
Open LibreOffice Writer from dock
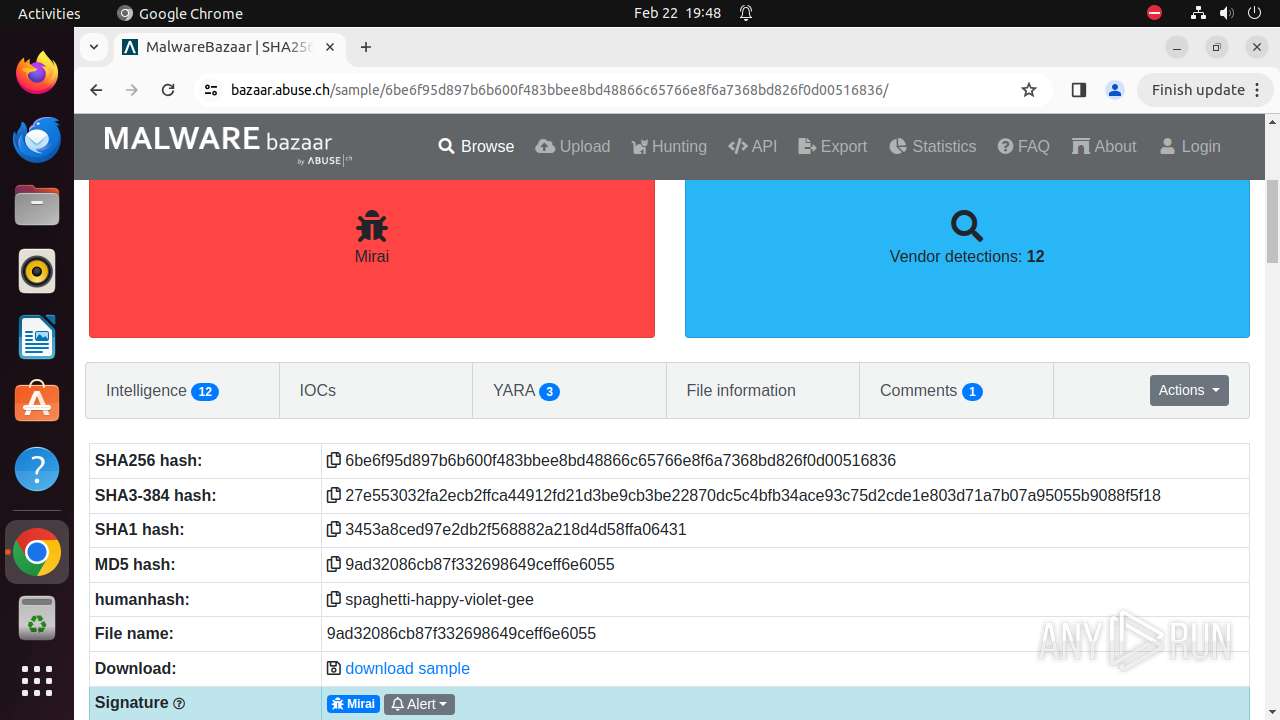[37, 337]
